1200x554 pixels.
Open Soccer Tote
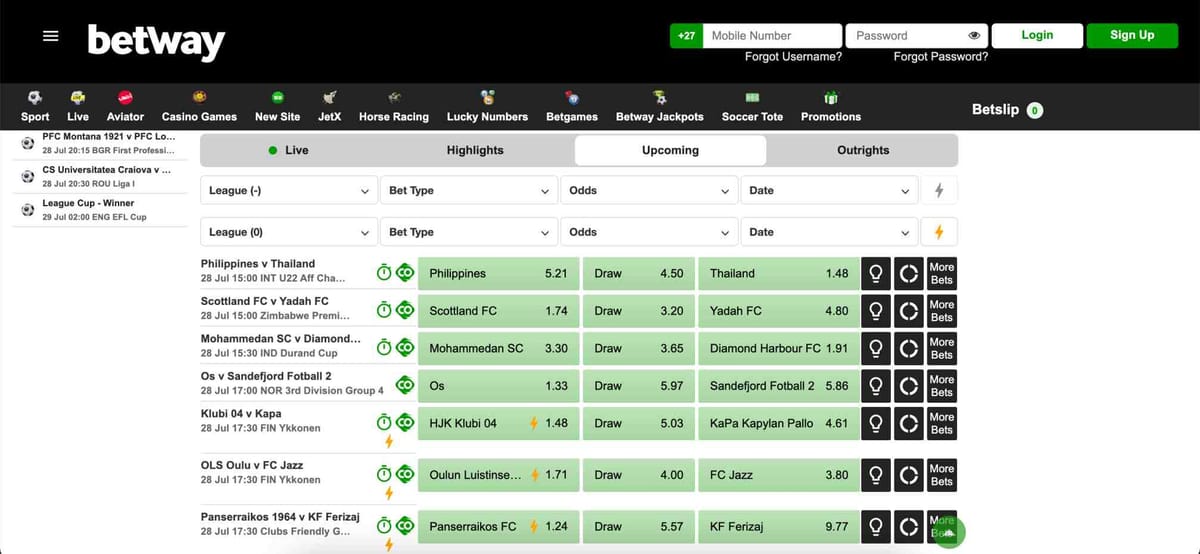[753, 107]
